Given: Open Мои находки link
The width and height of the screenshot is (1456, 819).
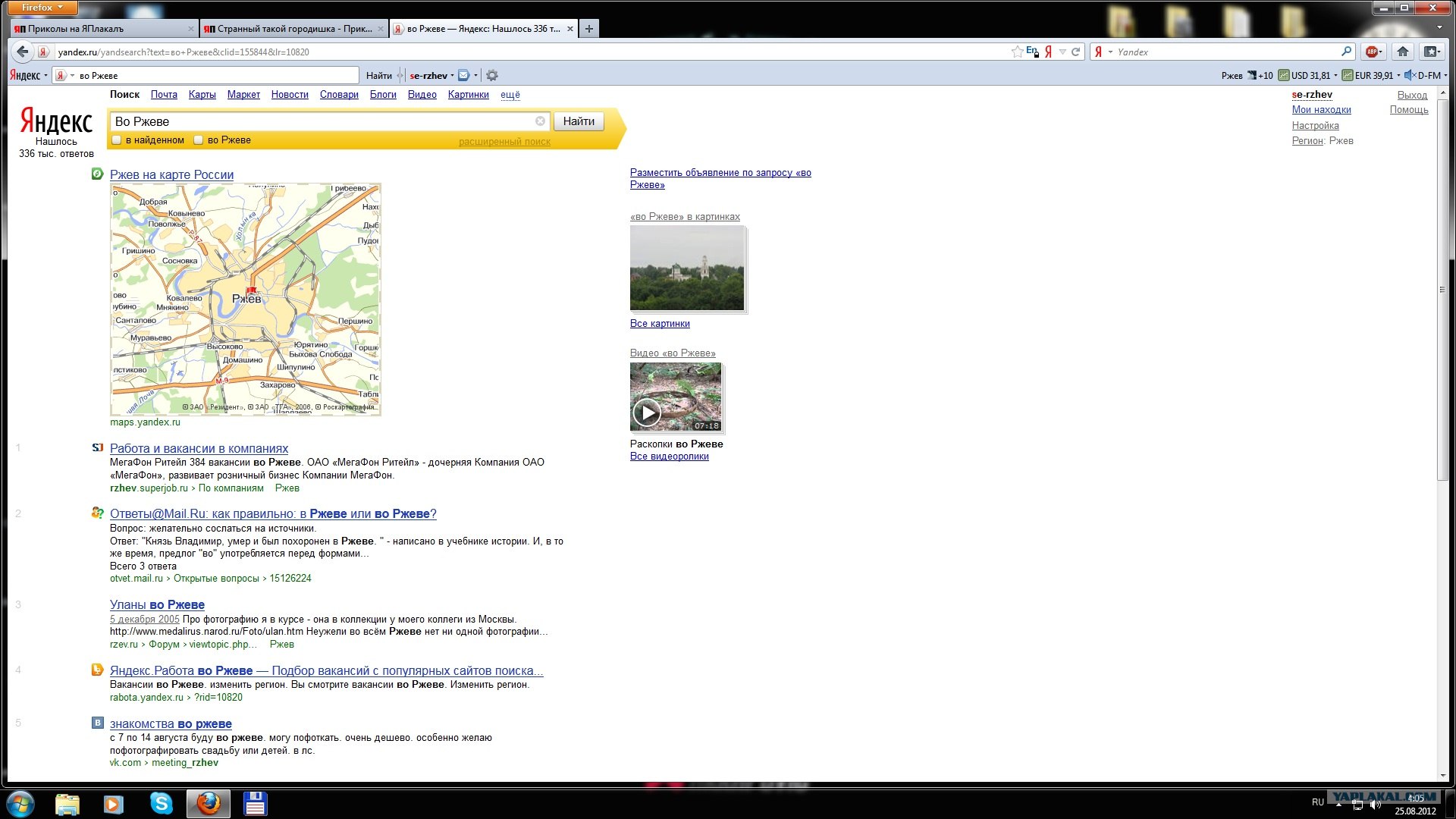Looking at the screenshot, I should coord(1321,110).
